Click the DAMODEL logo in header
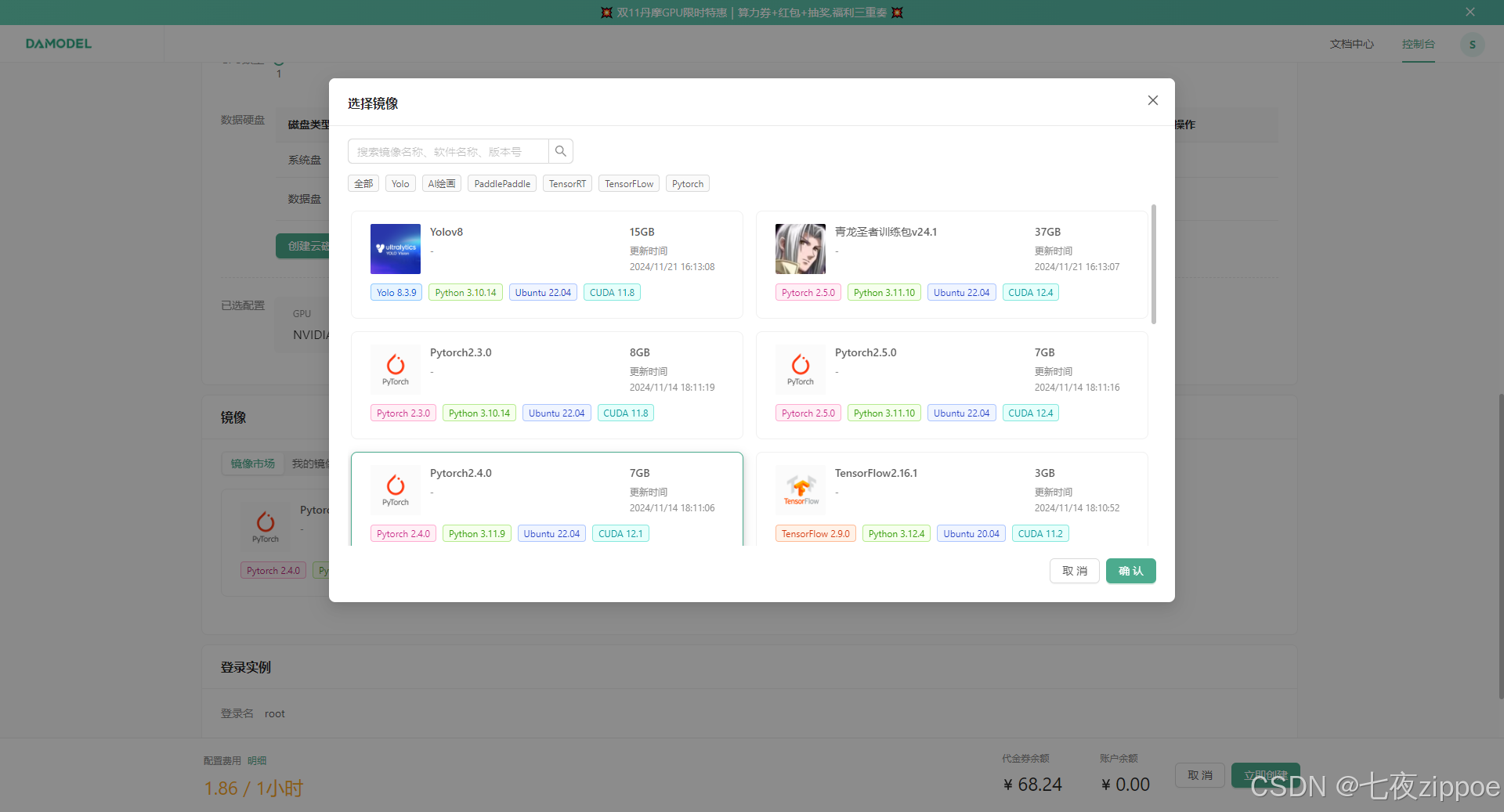The width and height of the screenshot is (1504, 812). click(x=59, y=44)
